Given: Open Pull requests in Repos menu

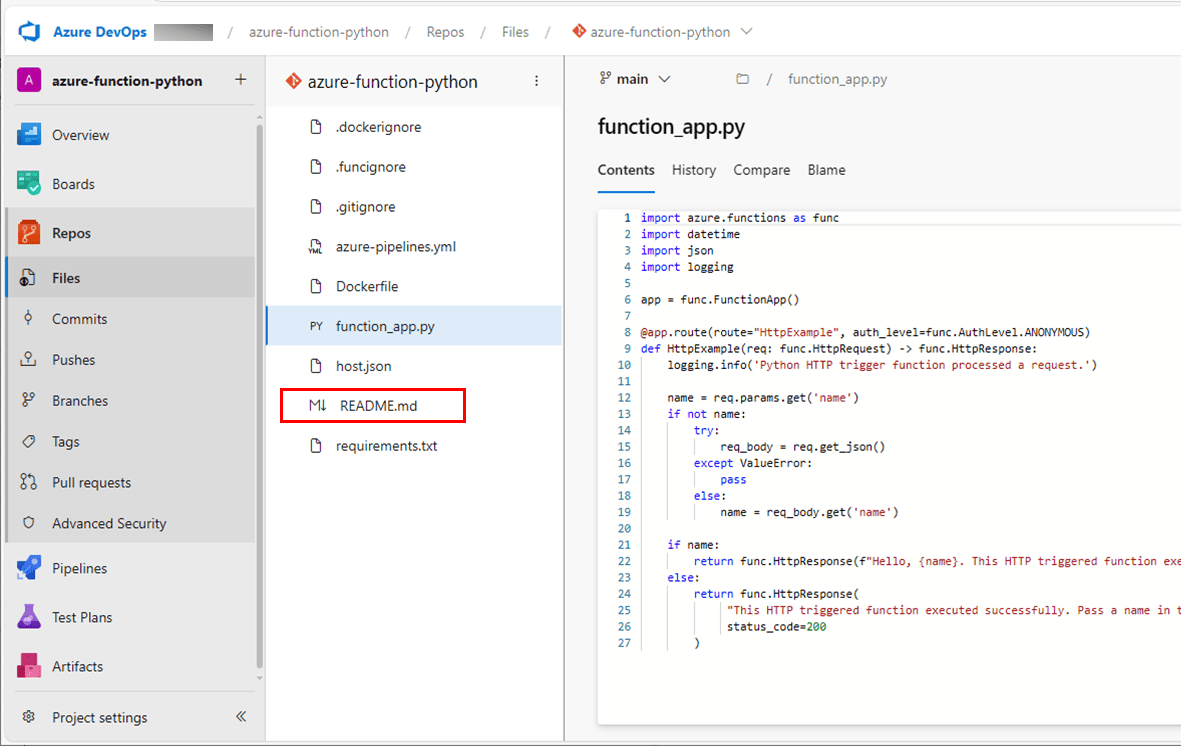Looking at the screenshot, I should coord(131,482).
